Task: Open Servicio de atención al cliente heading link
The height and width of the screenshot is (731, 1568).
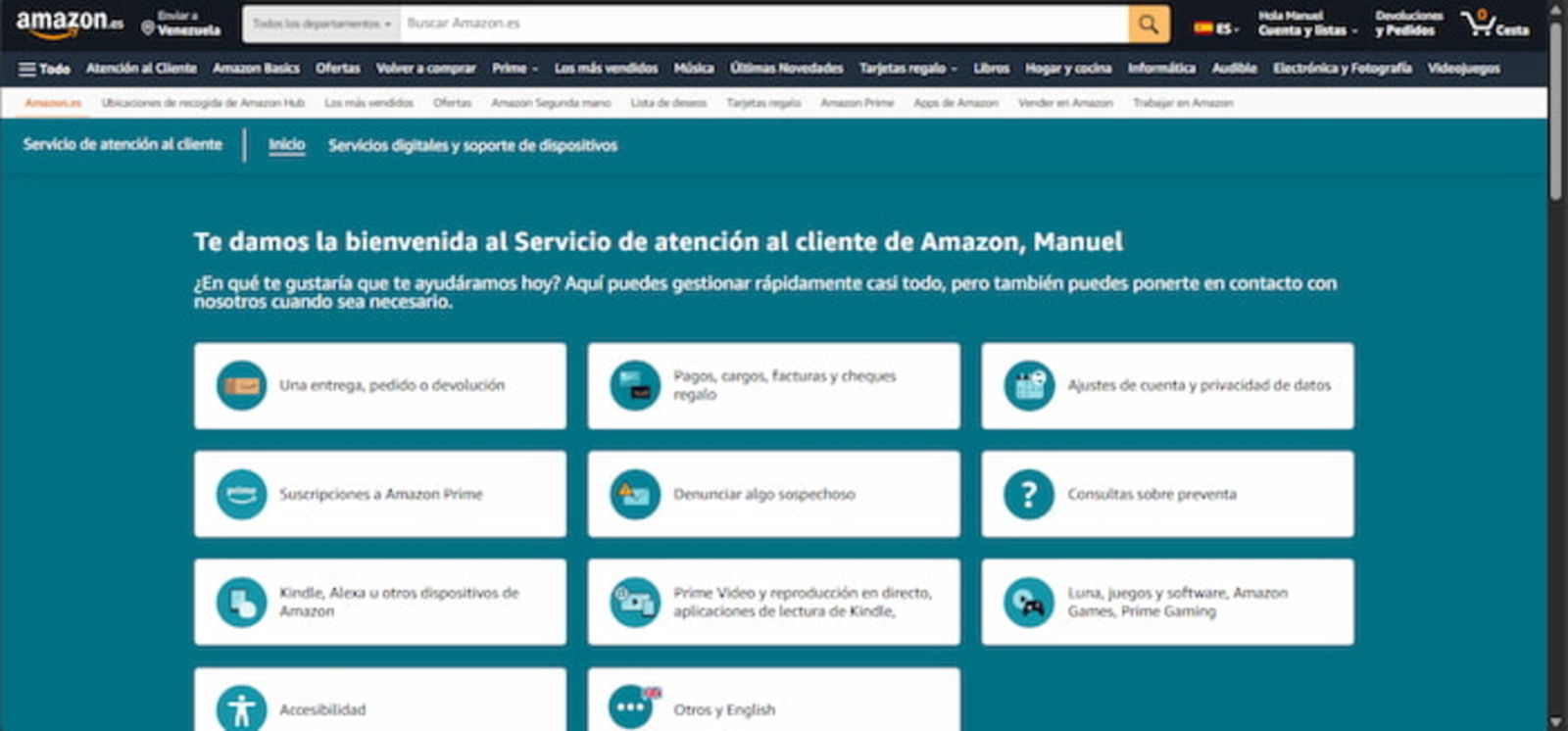Action: pos(122,144)
